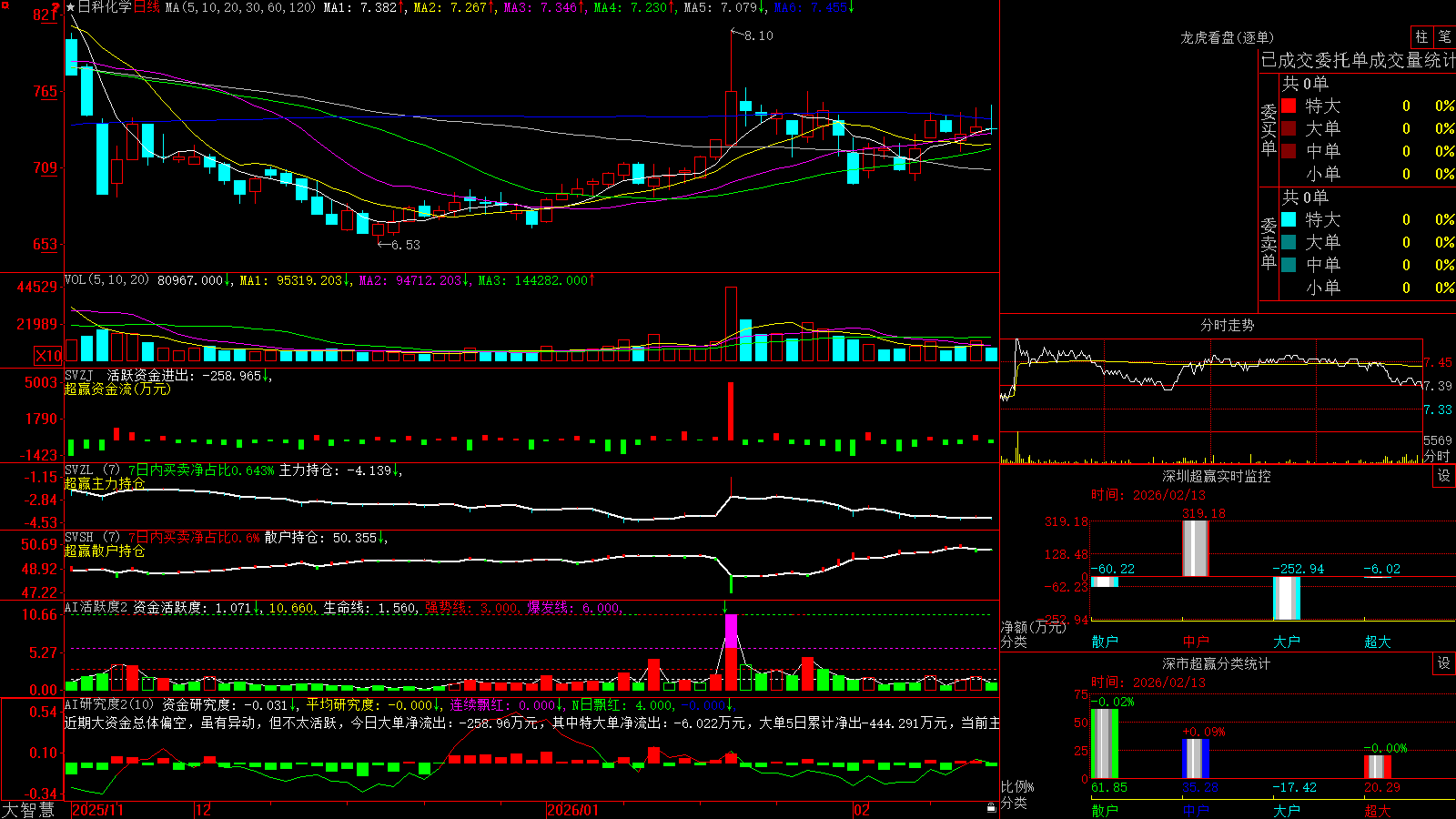This screenshot has height=819, width=1456.
Task: Click the SVZL (7) indicator name
Action: click(92, 470)
